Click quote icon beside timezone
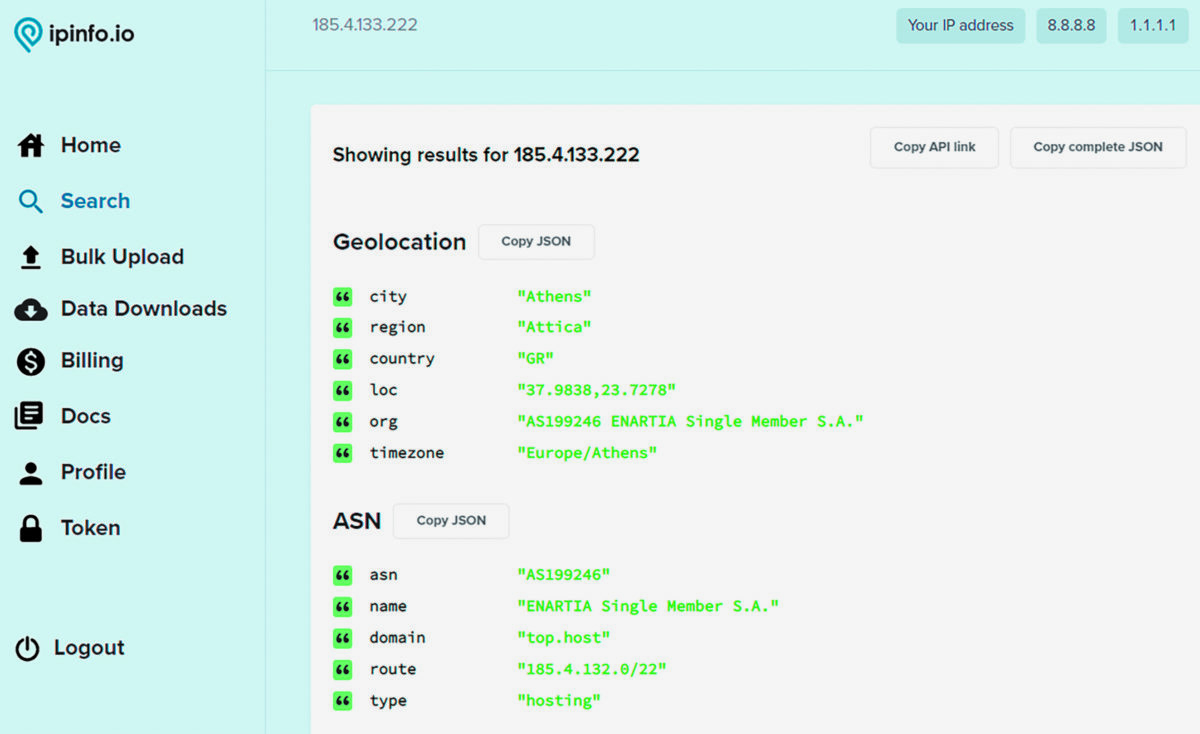This screenshot has width=1200, height=734. point(343,454)
